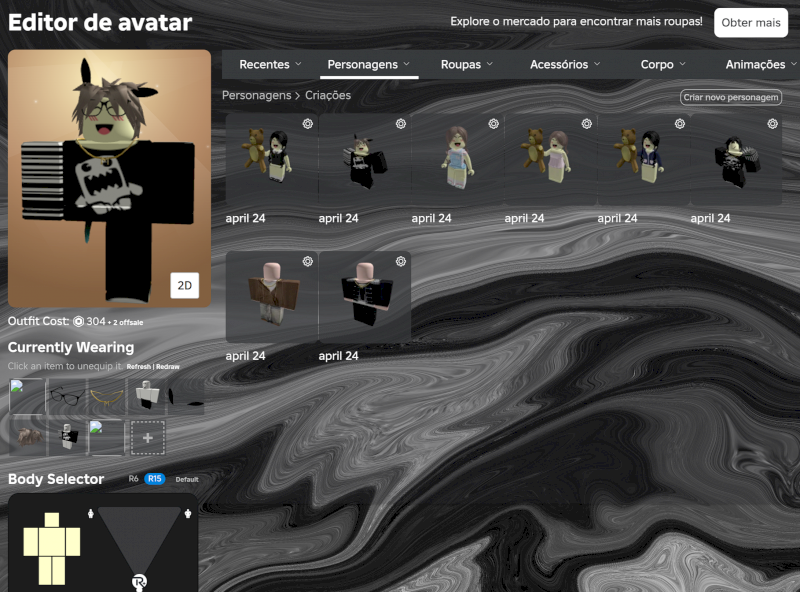Pick the left leg color swatch

tap(45, 571)
